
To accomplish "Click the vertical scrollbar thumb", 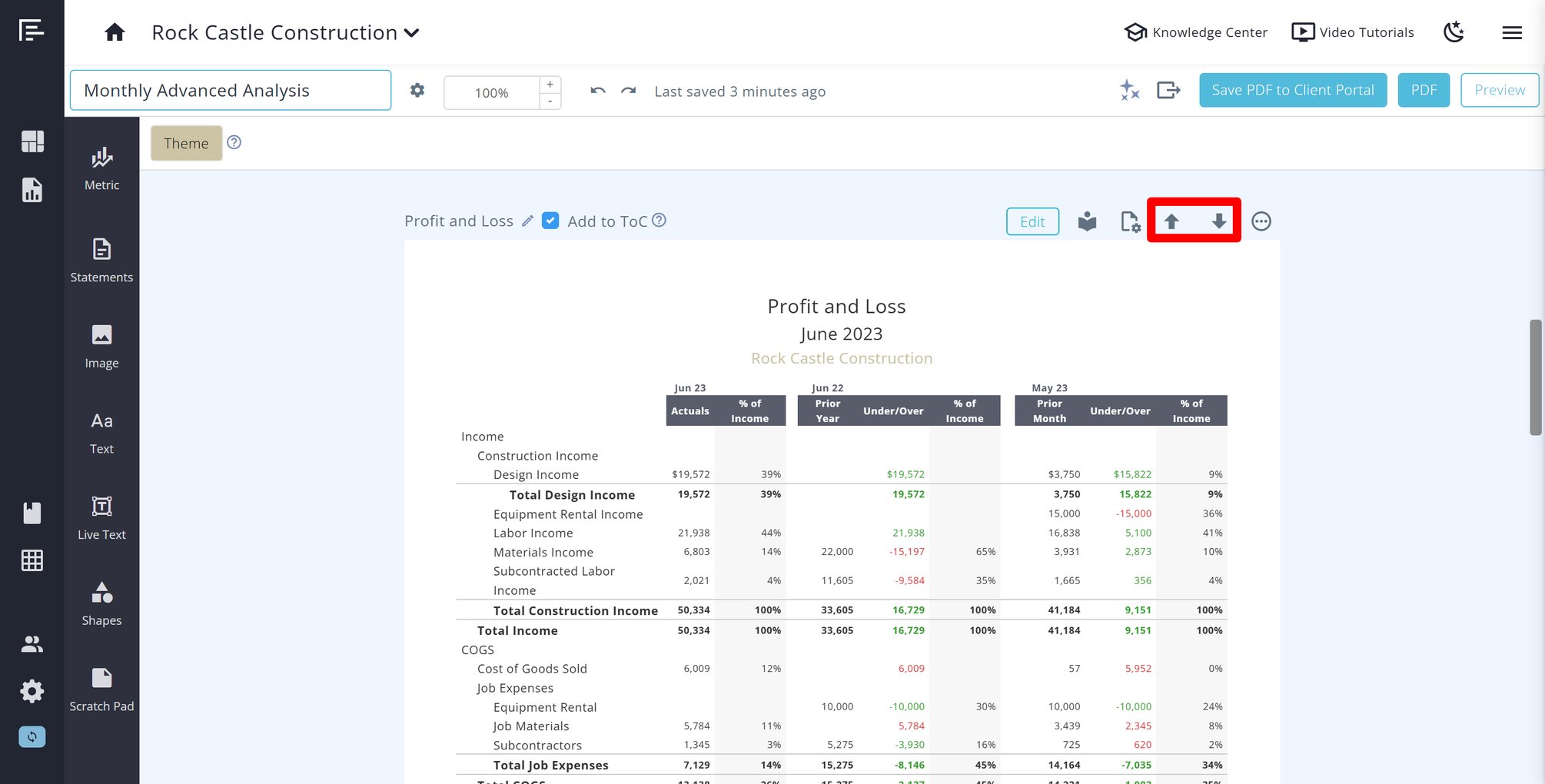I will (x=1536, y=377).
